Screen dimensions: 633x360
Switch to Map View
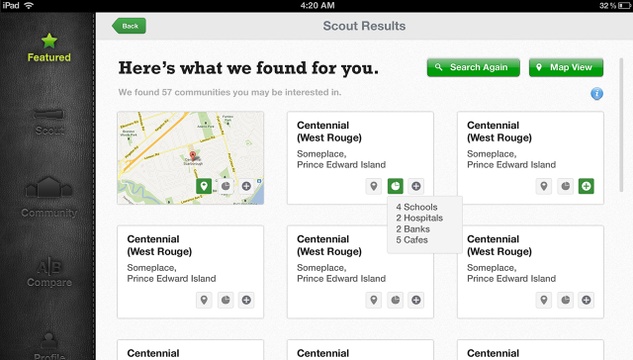(566, 67)
